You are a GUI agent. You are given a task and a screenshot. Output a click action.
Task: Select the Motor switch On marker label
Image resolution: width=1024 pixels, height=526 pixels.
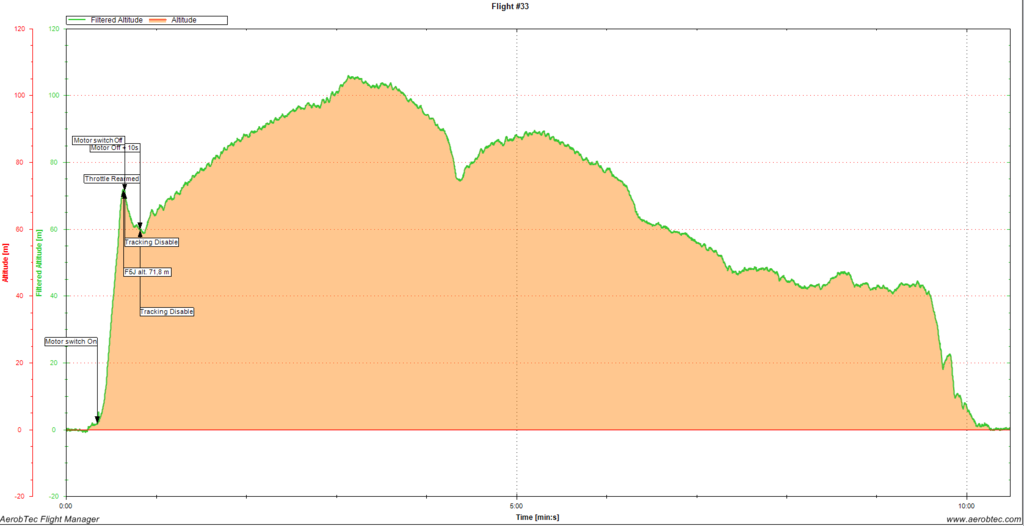pos(72,341)
